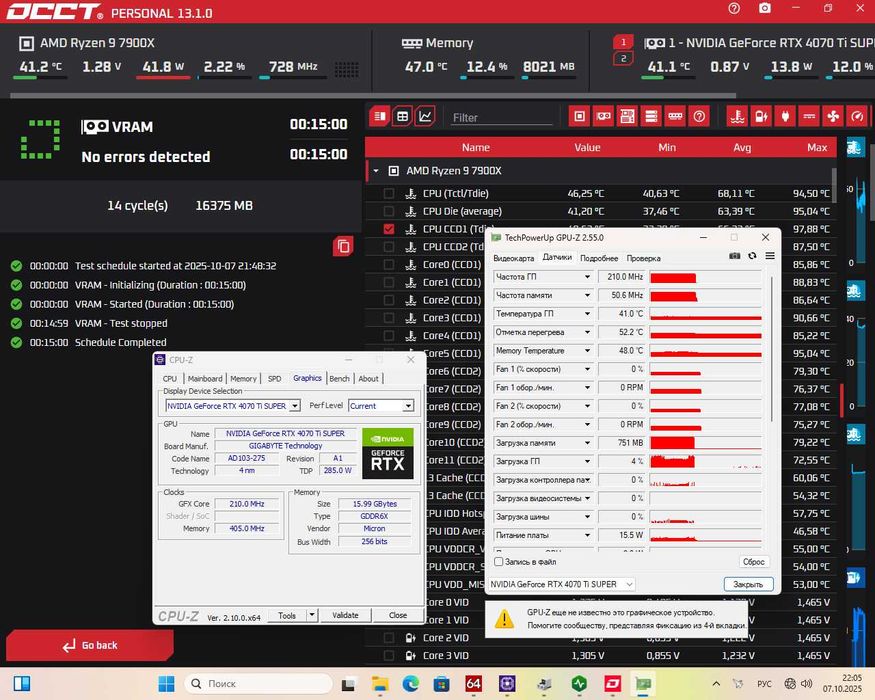Collapse AMD Ryzen 9 7900X sensor group
The width and height of the screenshot is (875, 700).
click(376, 171)
